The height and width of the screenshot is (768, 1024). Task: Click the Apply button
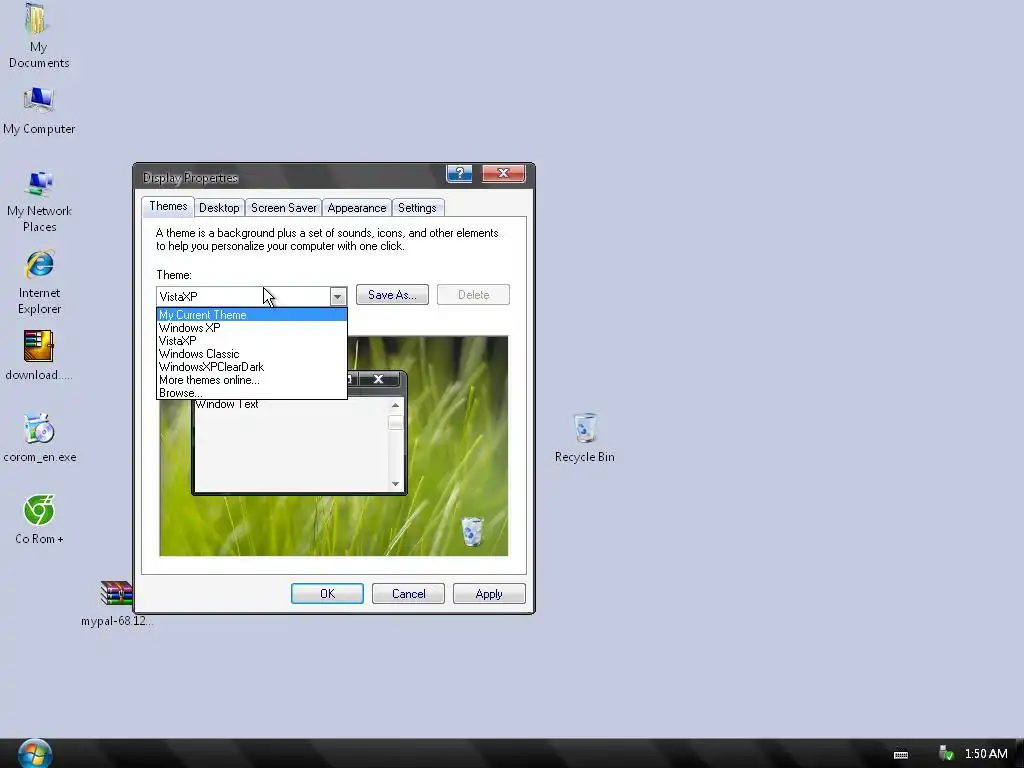coord(489,594)
